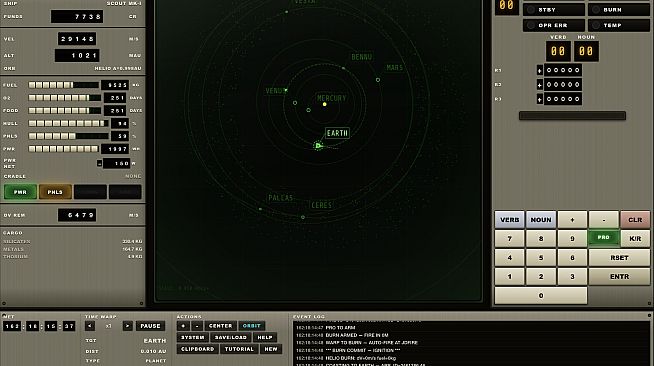Click keypad digit 4

509,258
